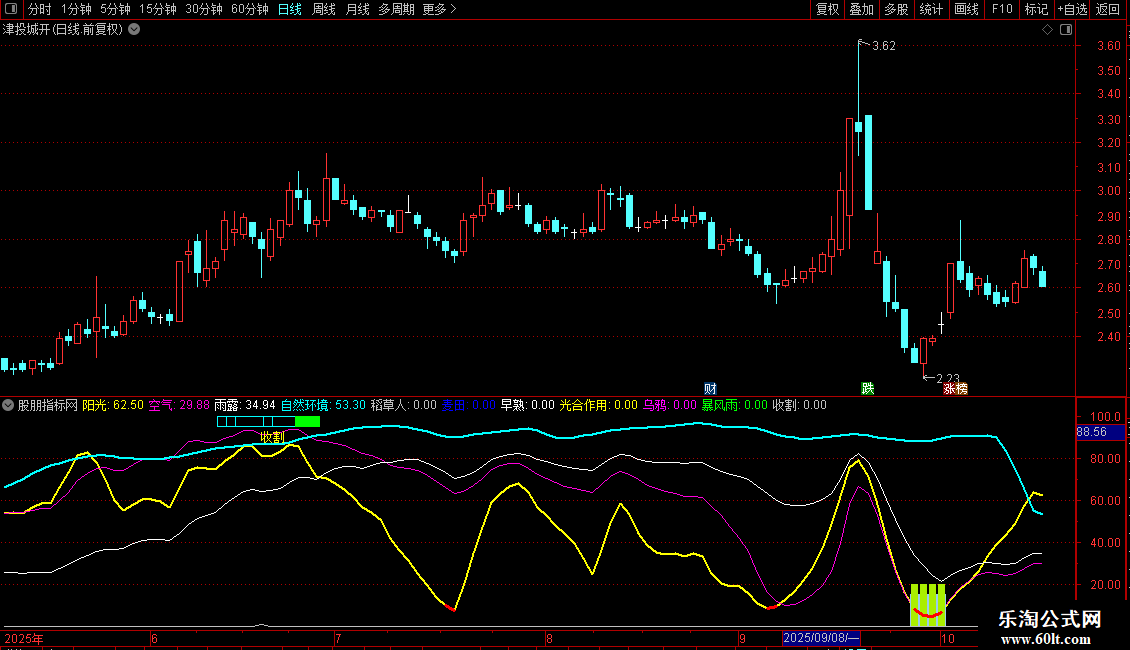Viewport: 1130px width, 650px height.
Task: Click the 复权 adjustment button
Action: pyautogui.click(x=827, y=9)
